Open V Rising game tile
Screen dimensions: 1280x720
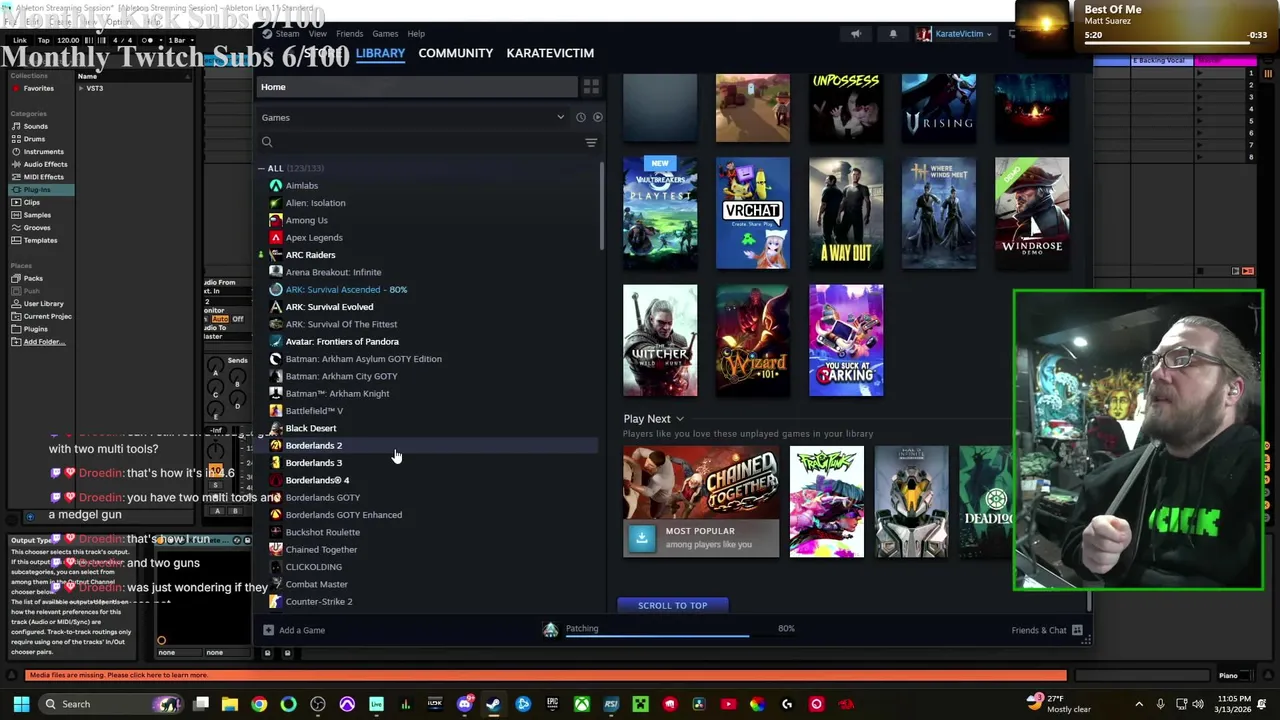938,108
